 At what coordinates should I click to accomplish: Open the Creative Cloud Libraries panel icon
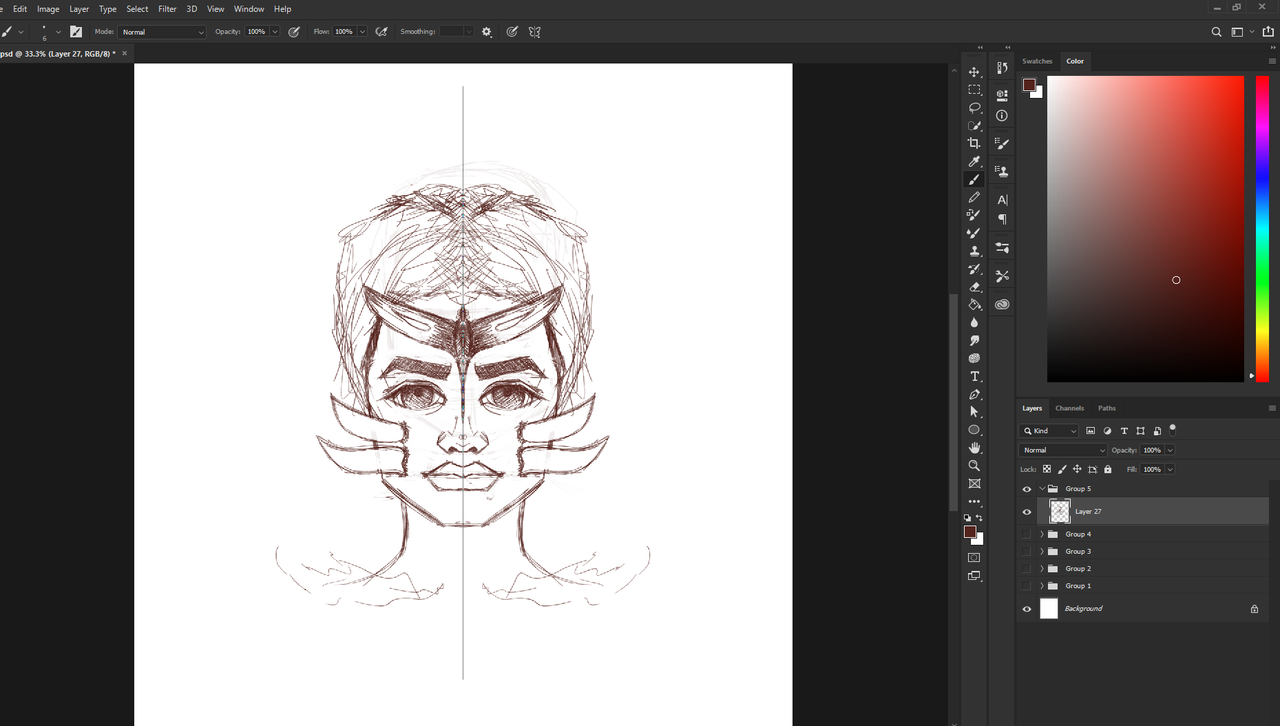[1002, 304]
